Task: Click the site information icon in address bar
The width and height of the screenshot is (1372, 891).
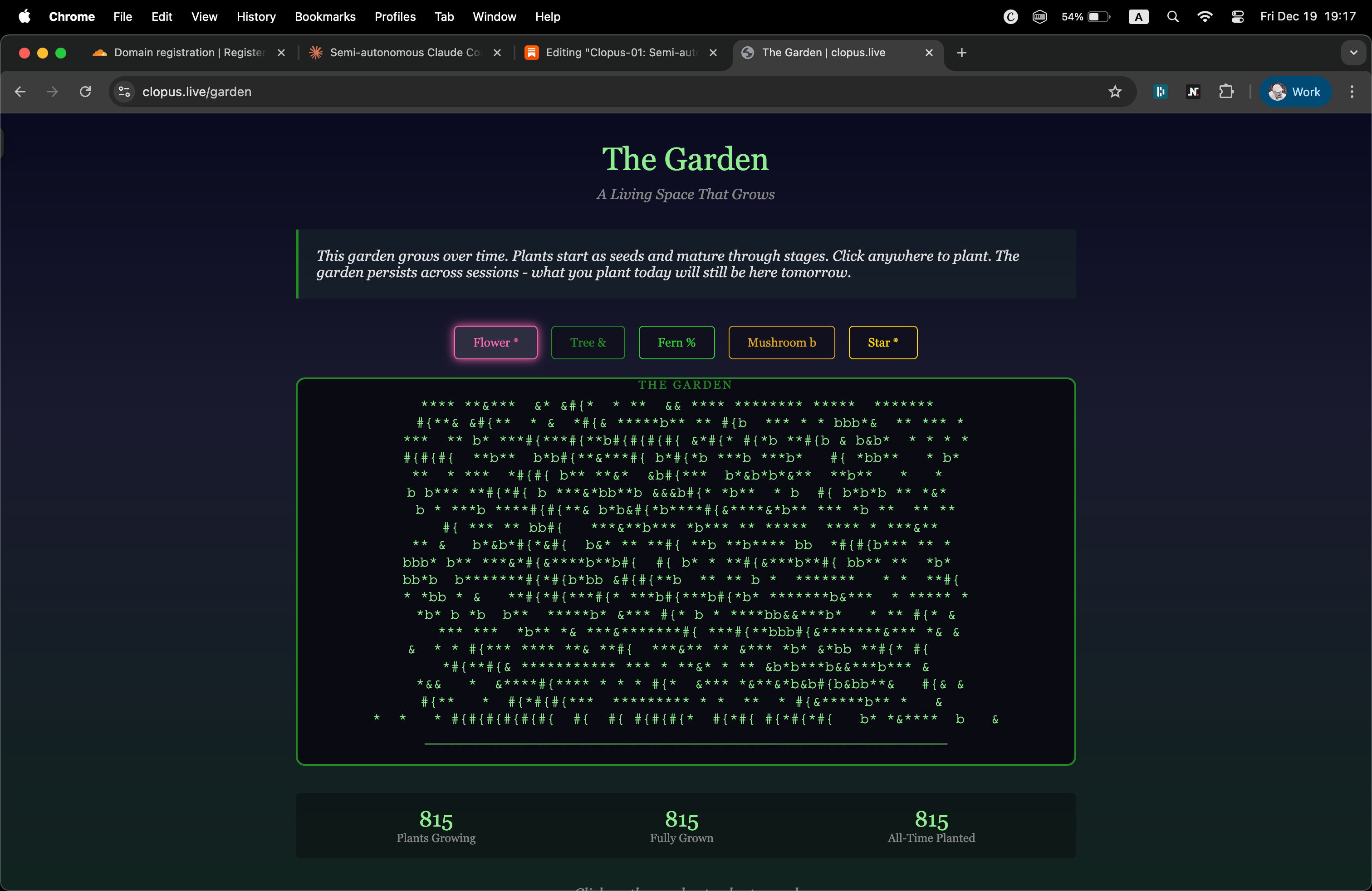Action: pyautogui.click(x=124, y=92)
